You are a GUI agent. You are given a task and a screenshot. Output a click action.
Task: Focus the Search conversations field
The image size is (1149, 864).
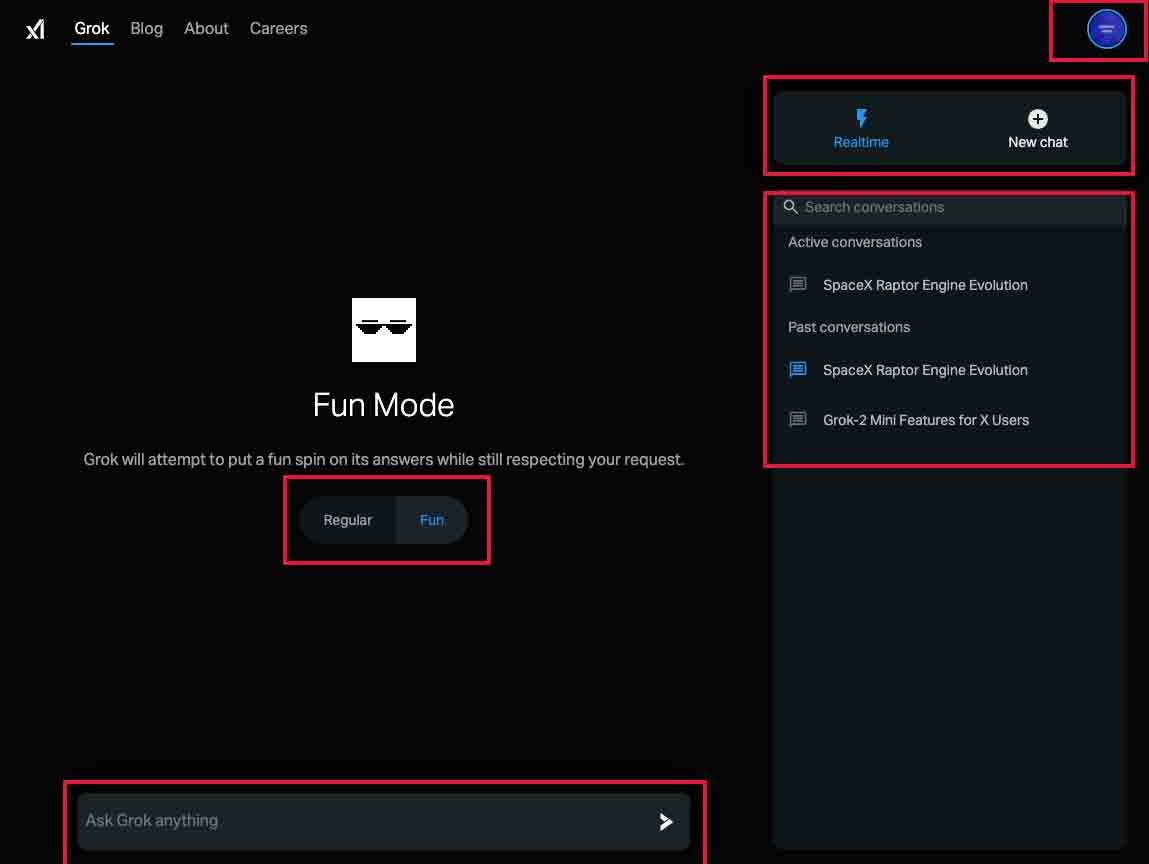click(x=949, y=207)
